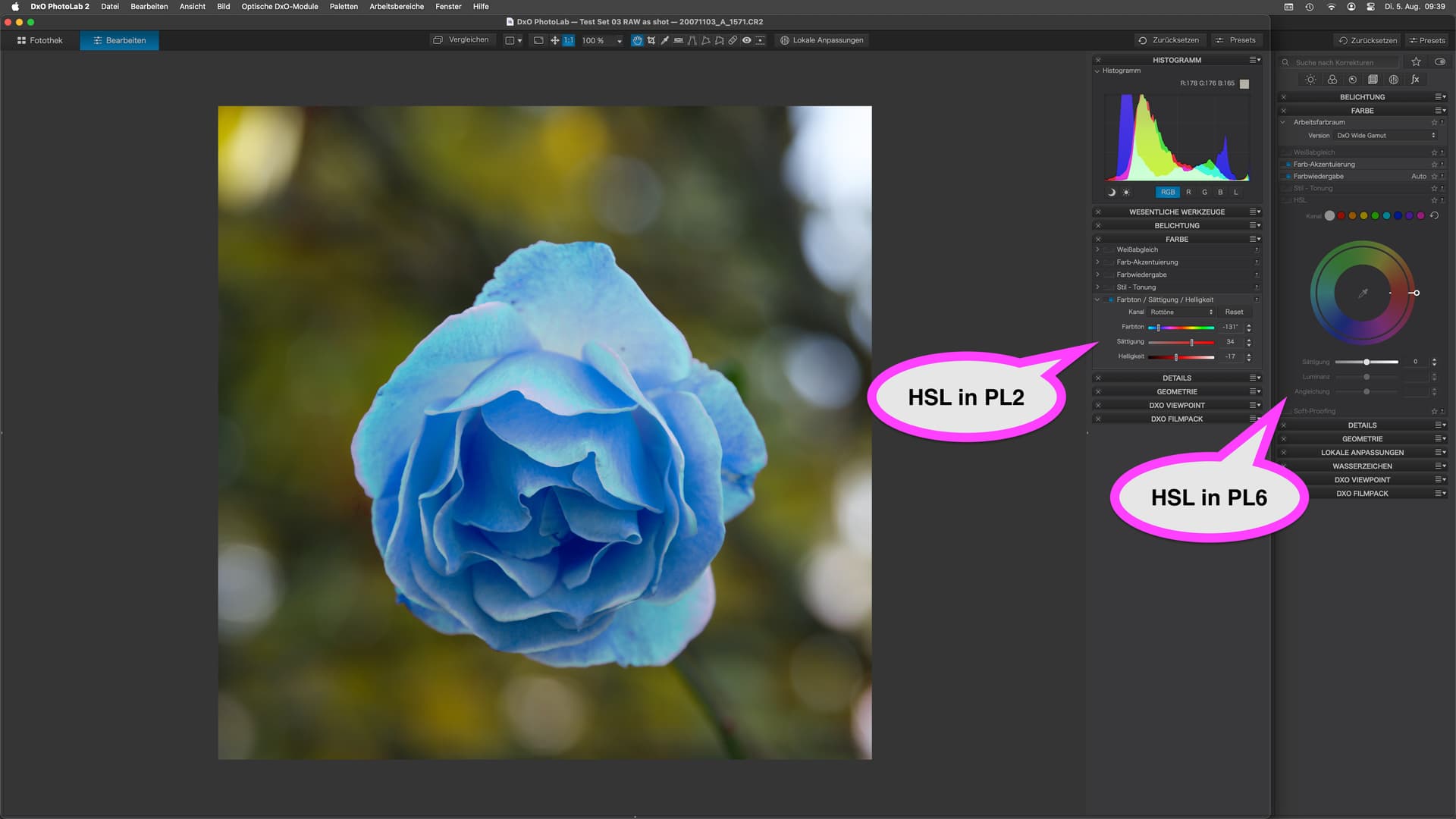
Task: Expand the Weißabgleich section
Action: point(1097,249)
